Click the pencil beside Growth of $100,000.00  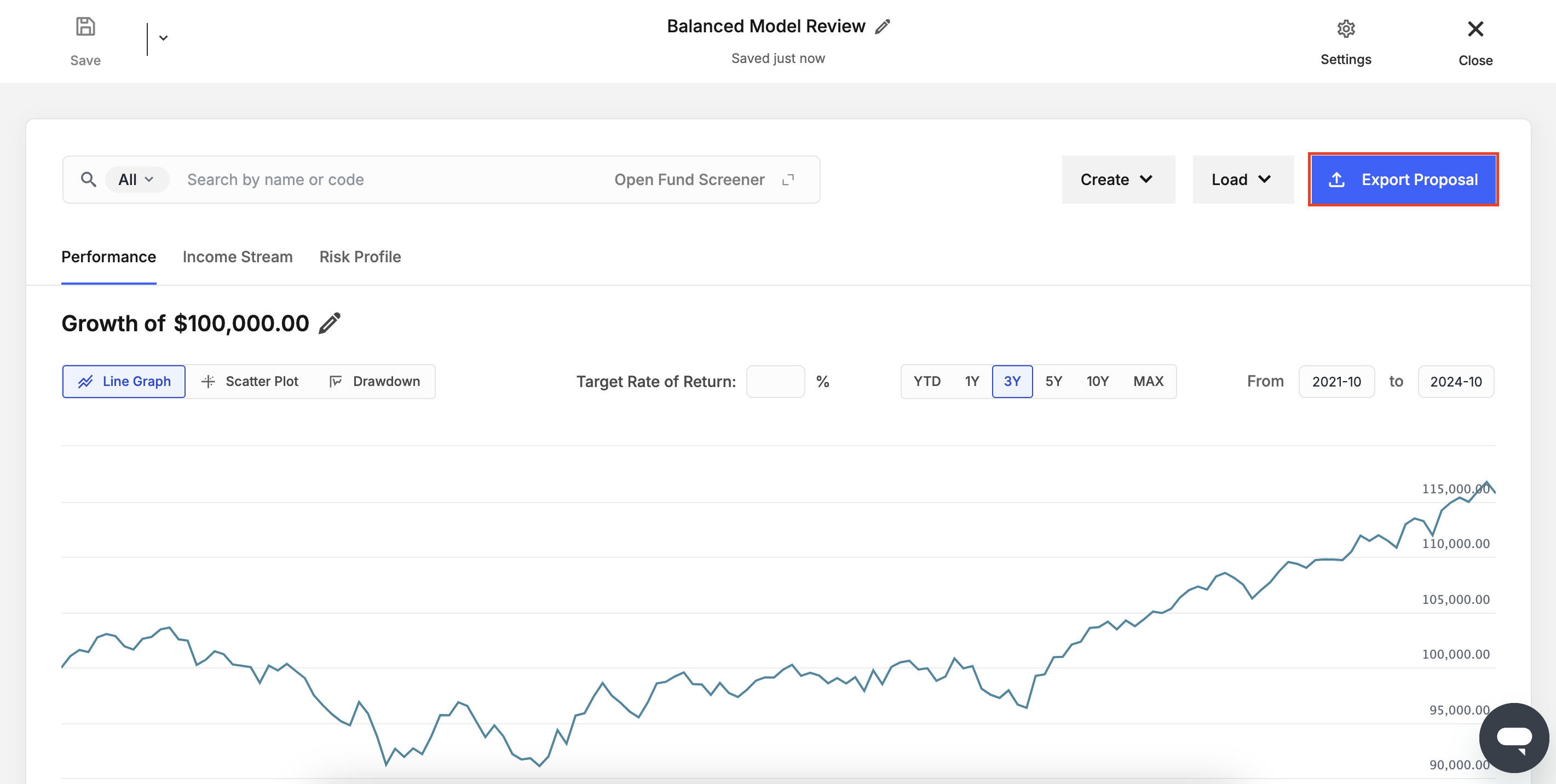coord(330,323)
